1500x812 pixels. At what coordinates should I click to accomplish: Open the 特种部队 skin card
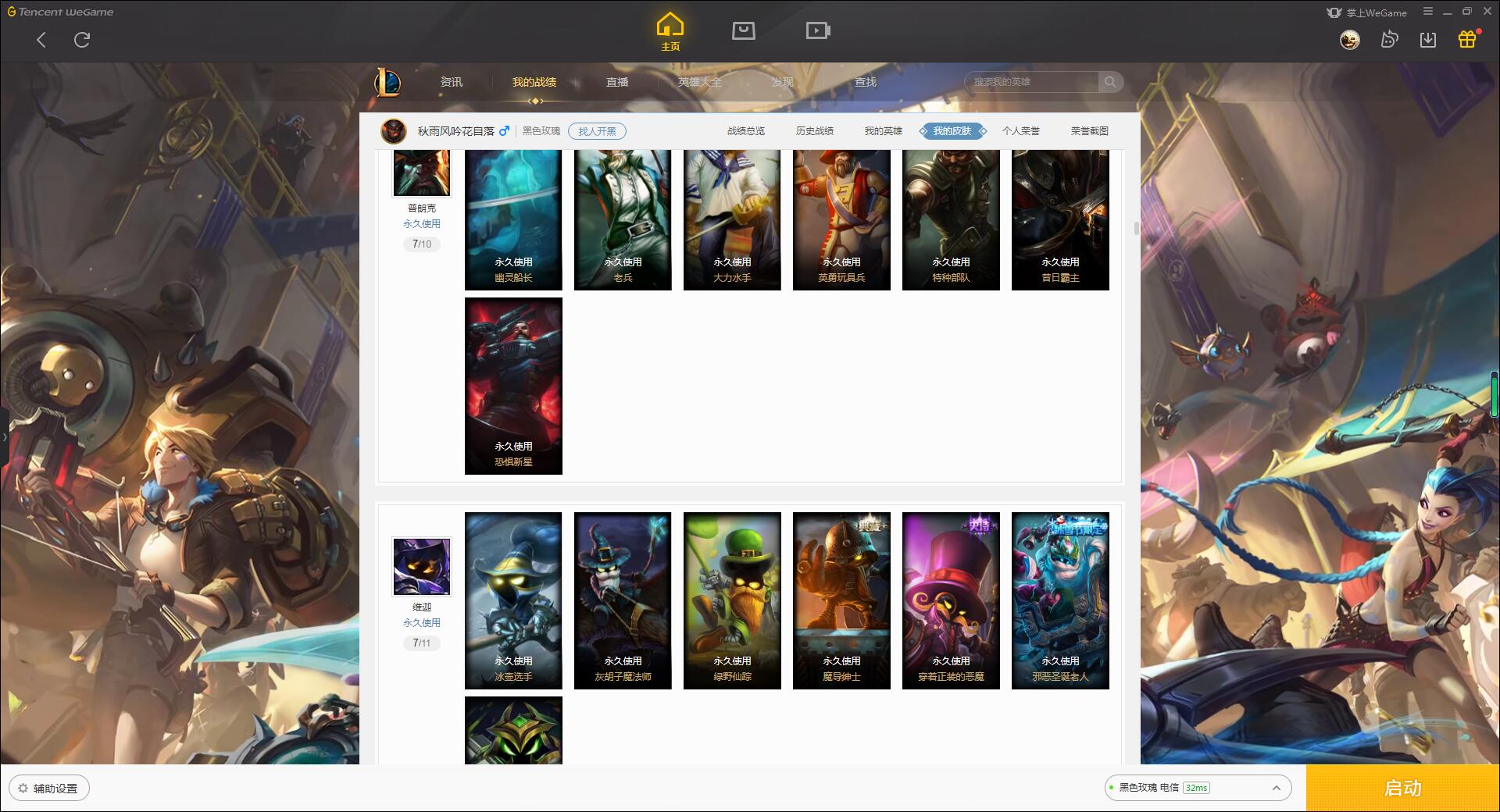click(951, 220)
